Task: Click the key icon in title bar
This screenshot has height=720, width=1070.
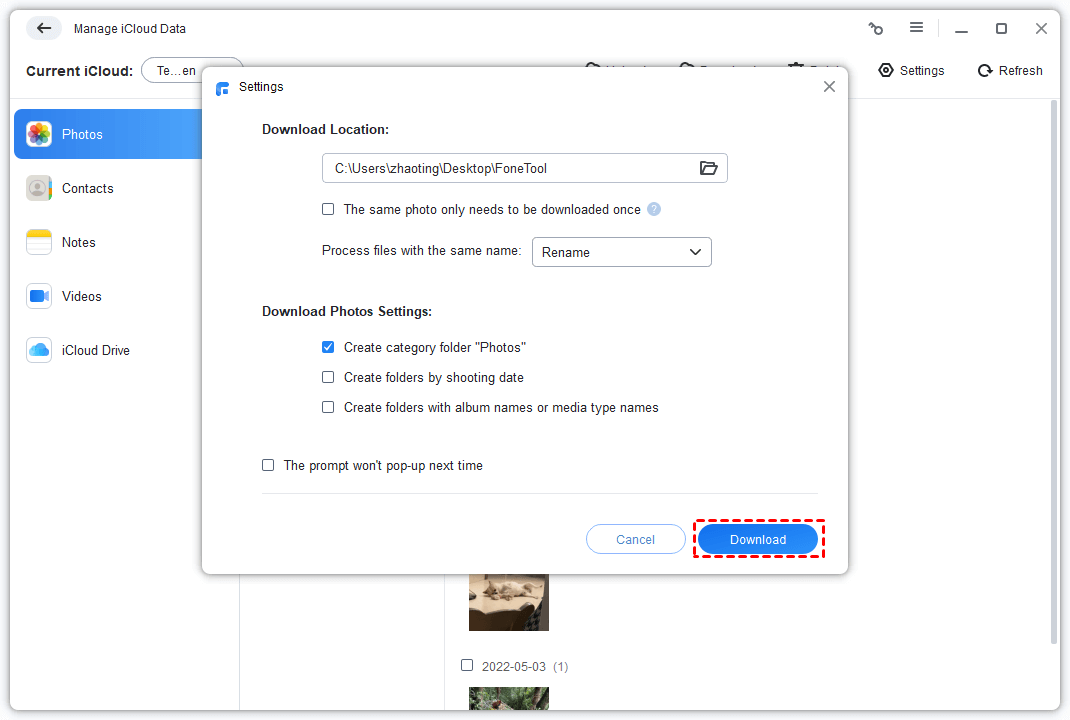Action: 876,29
